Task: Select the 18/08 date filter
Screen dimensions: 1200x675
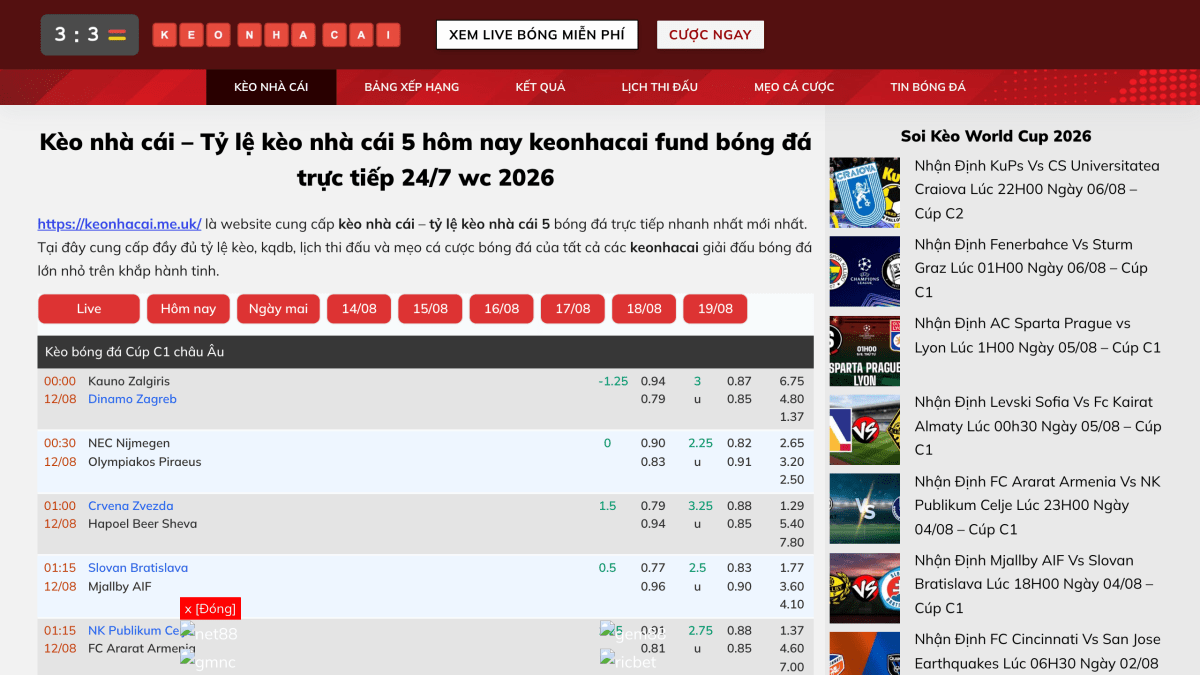Action: [x=644, y=309]
